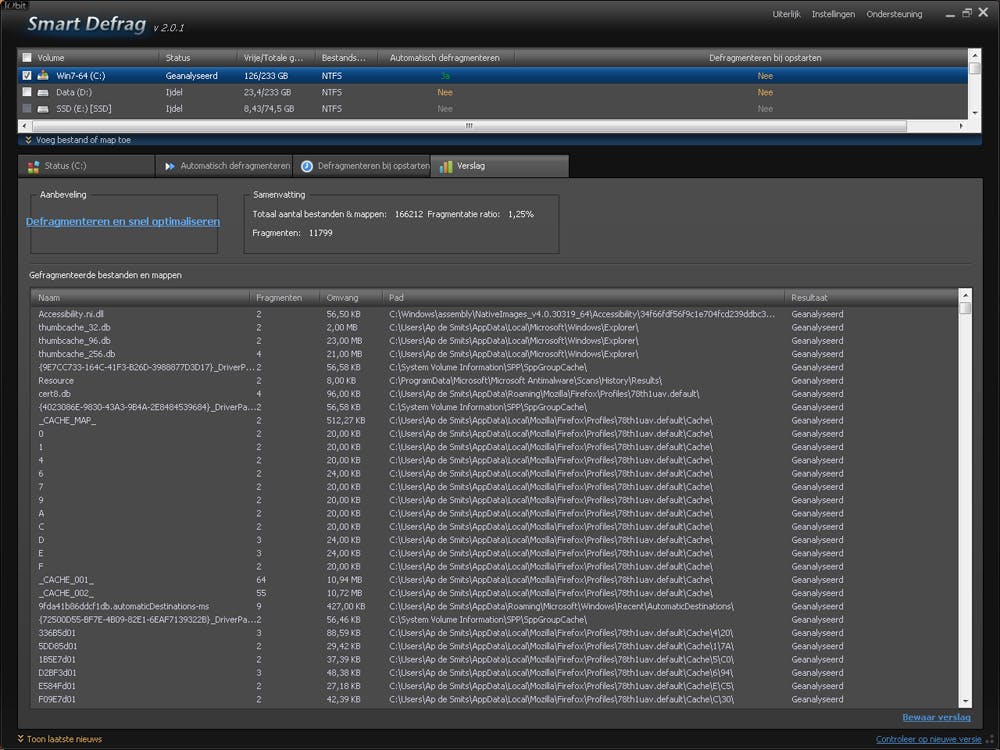The width and height of the screenshot is (1000, 750).
Task: Click scroll-left arrow of volume list scrollbar
Action: (24, 126)
